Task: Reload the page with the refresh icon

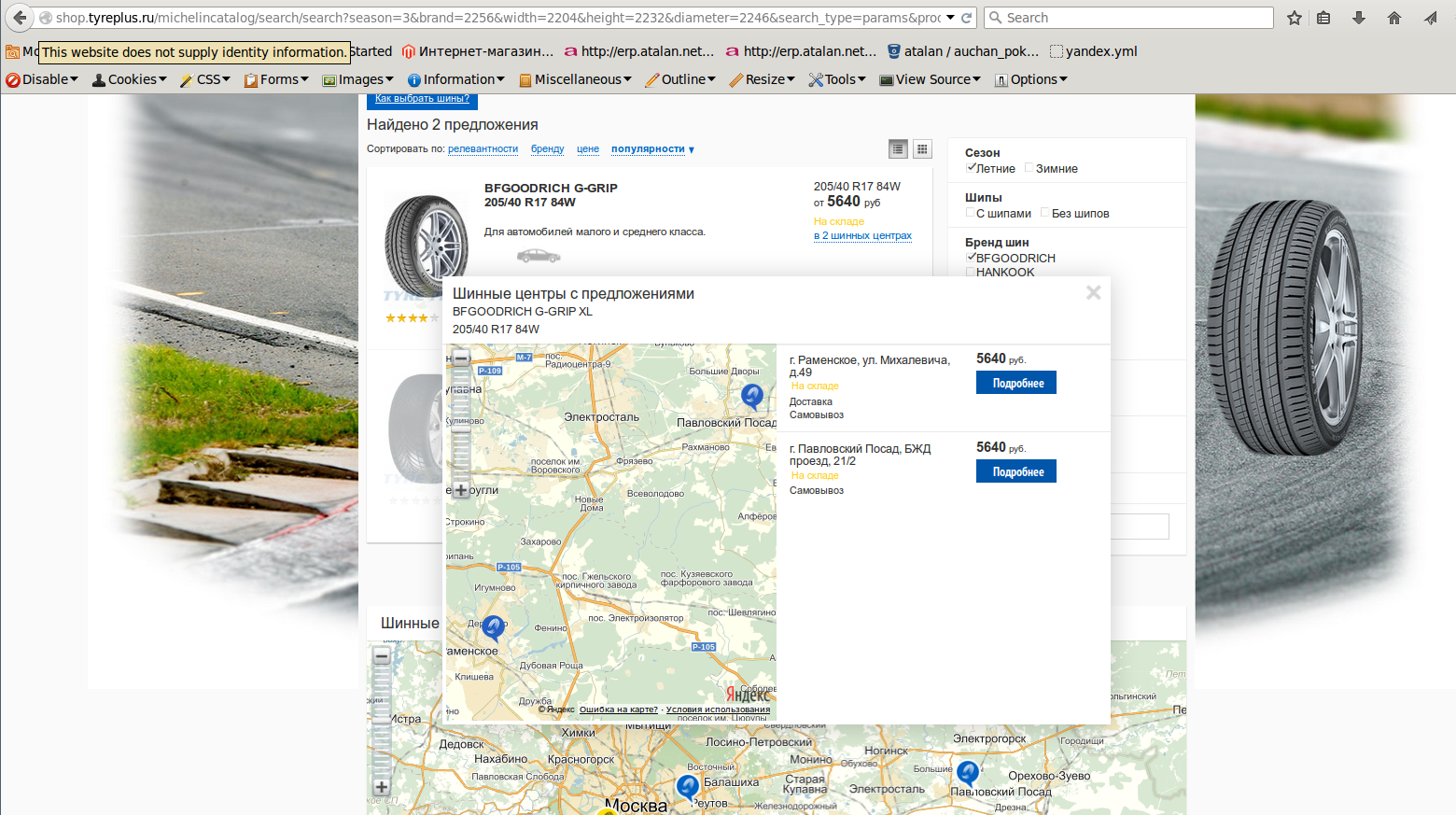Action: [967, 18]
